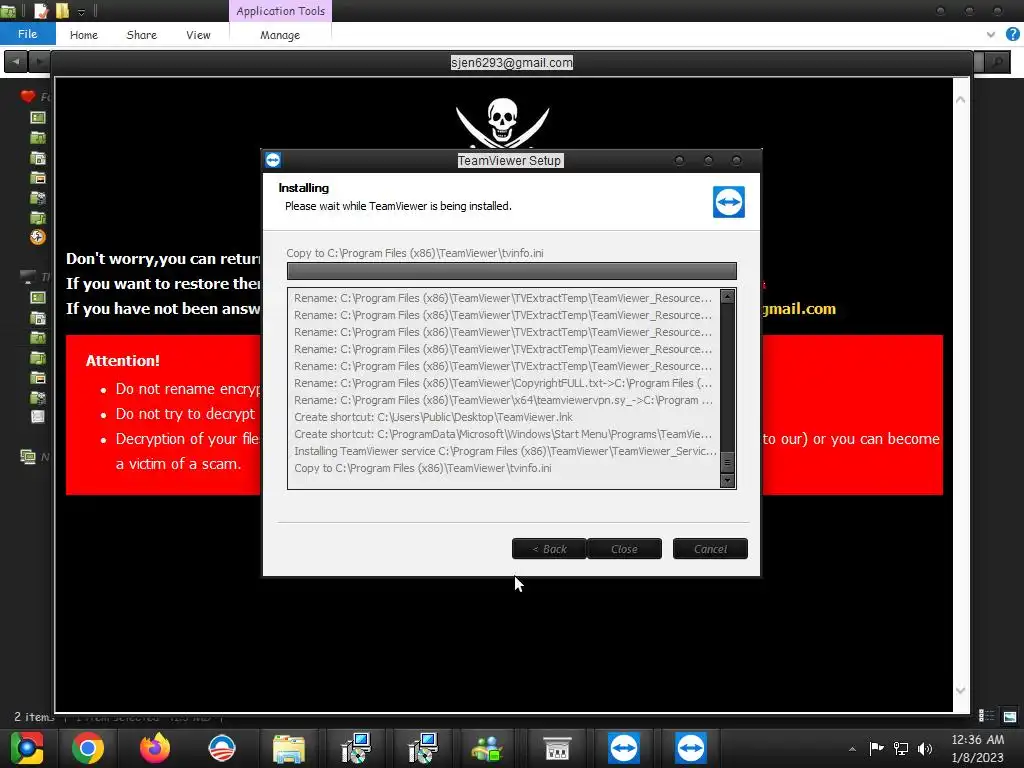
Task: Select the Start Menu 'Create shortcut' log line
Action: [x=503, y=434]
